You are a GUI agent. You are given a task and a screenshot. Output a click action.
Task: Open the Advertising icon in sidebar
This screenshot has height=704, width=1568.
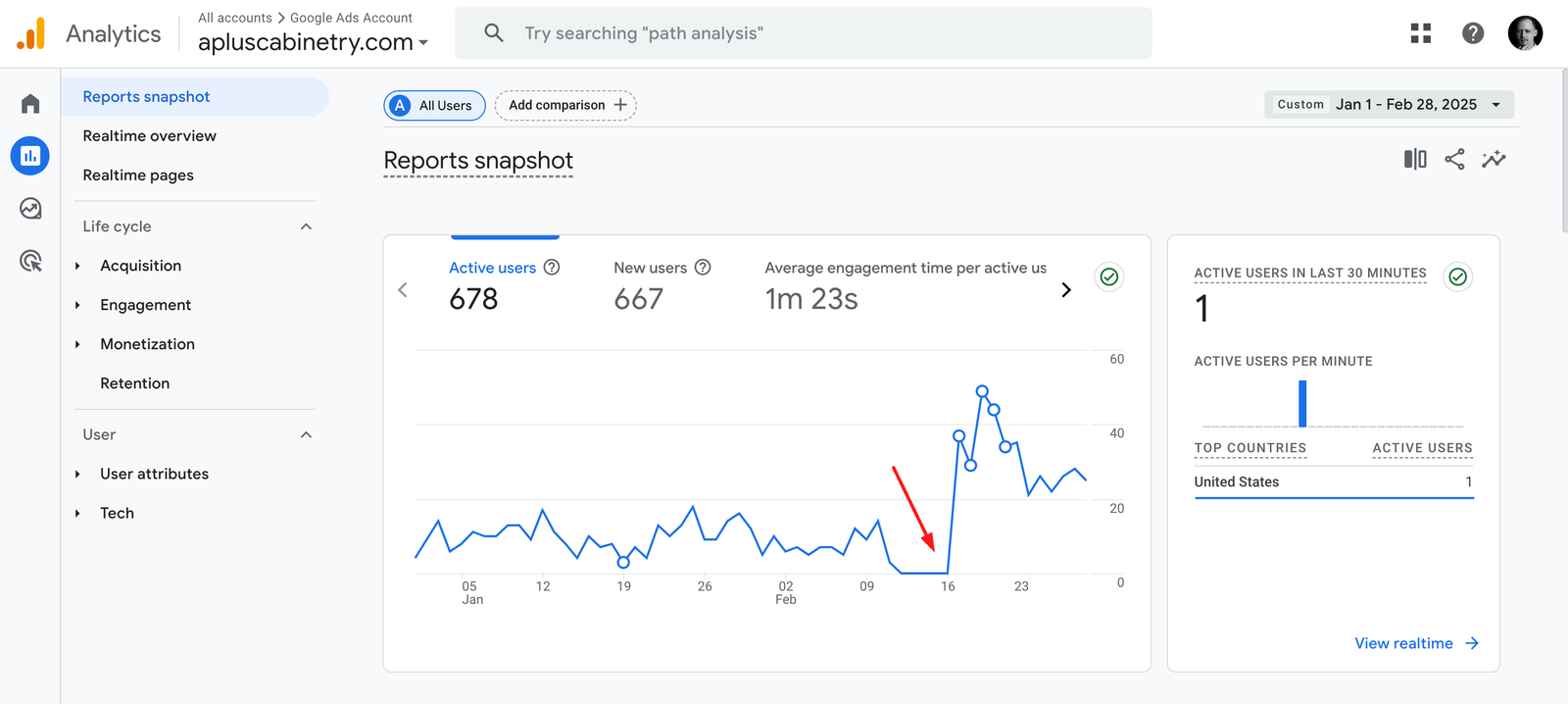pos(30,261)
